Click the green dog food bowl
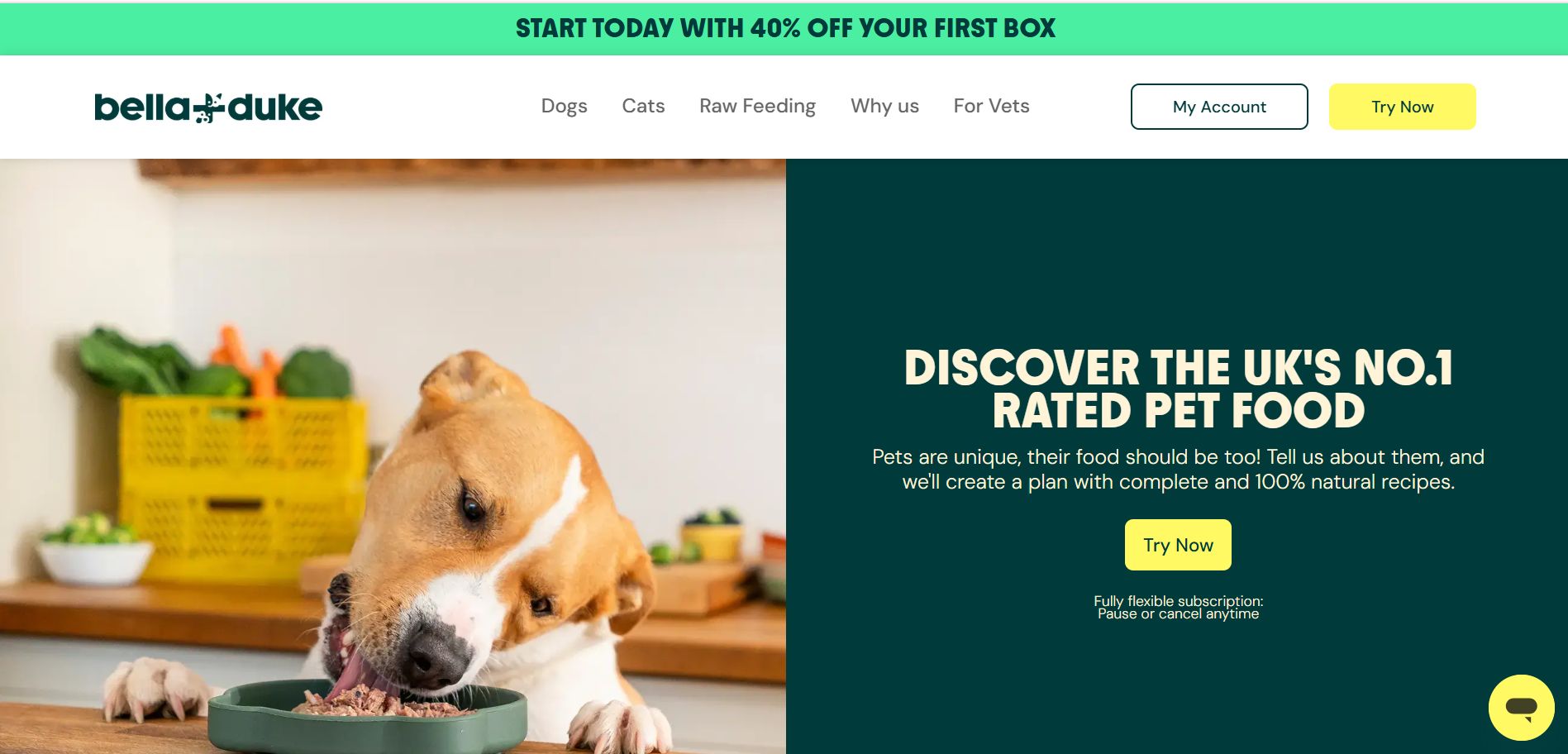This screenshot has width=1568, height=754. (x=367, y=718)
